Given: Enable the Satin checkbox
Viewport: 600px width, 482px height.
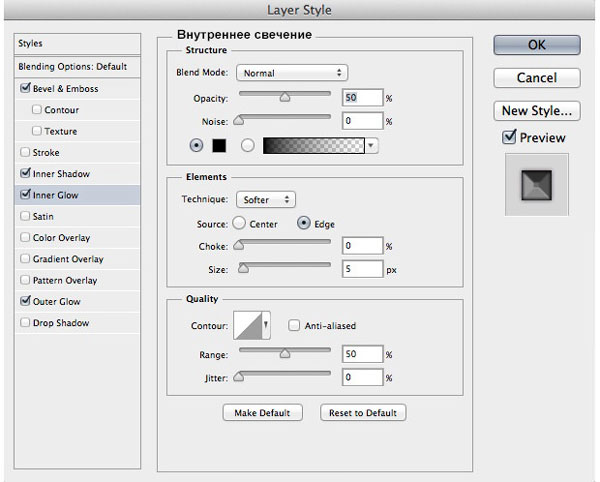Looking at the screenshot, I should (x=25, y=216).
